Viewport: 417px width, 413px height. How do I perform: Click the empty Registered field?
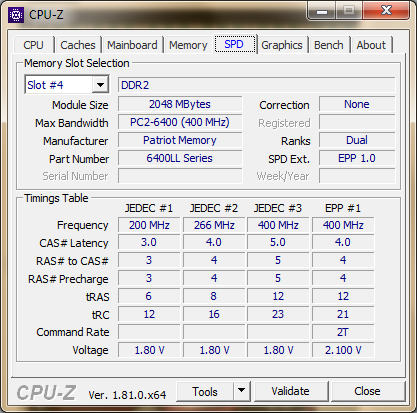click(357, 122)
